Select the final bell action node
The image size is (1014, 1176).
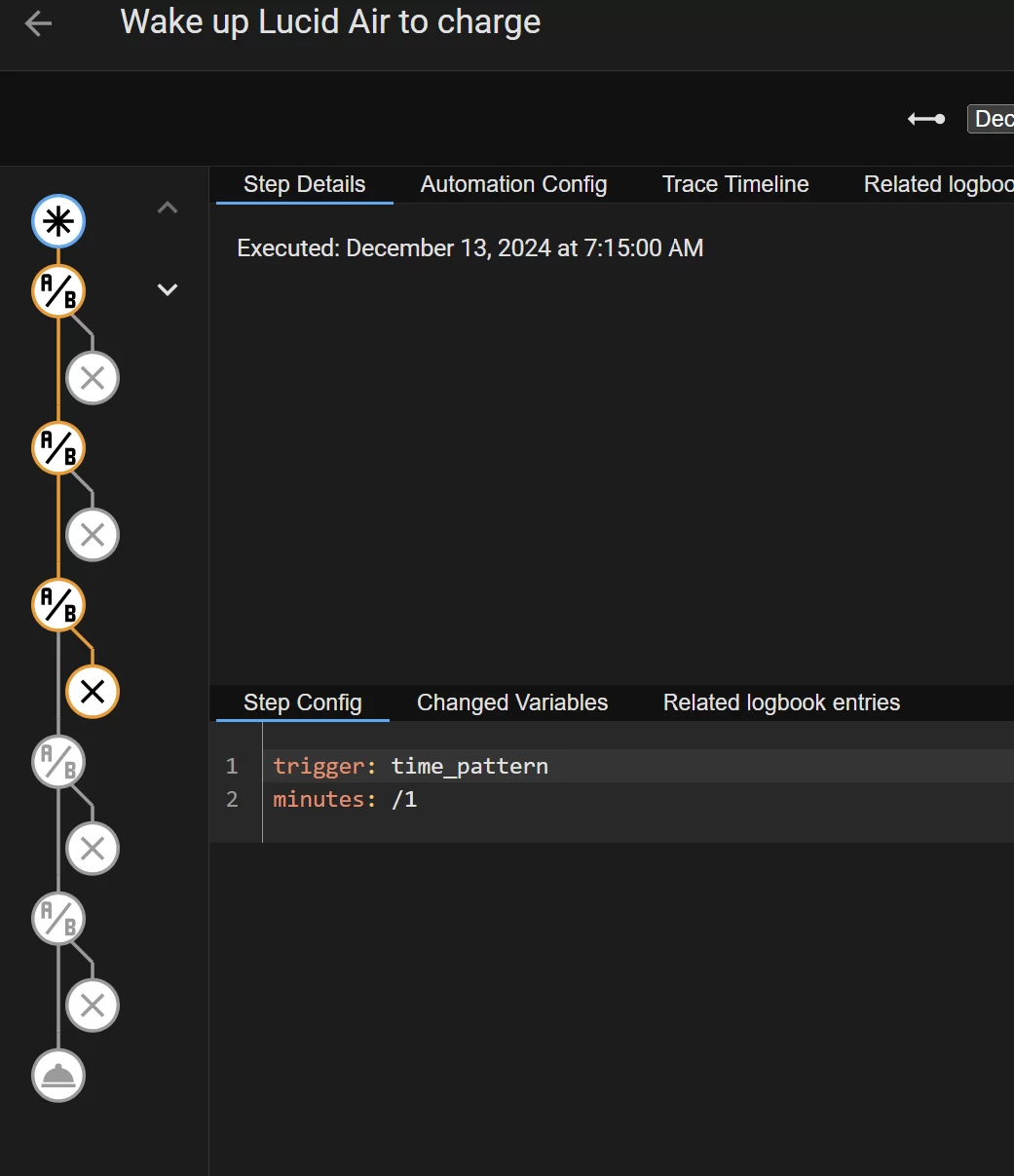[x=58, y=1076]
